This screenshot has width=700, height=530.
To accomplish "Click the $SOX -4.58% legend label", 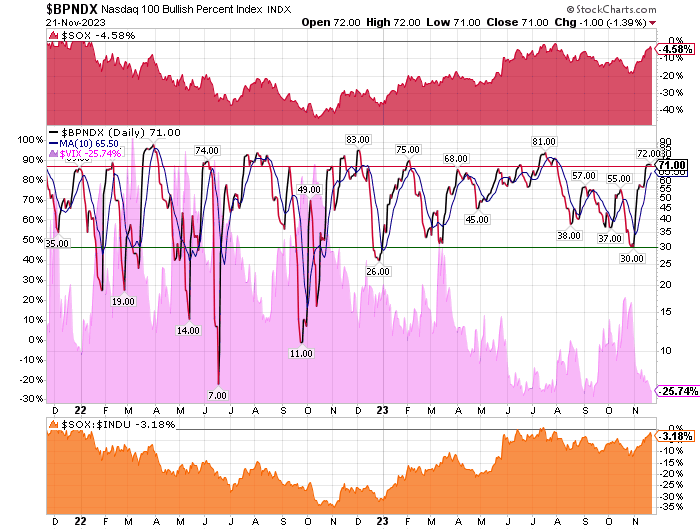I will (x=98, y=35).
